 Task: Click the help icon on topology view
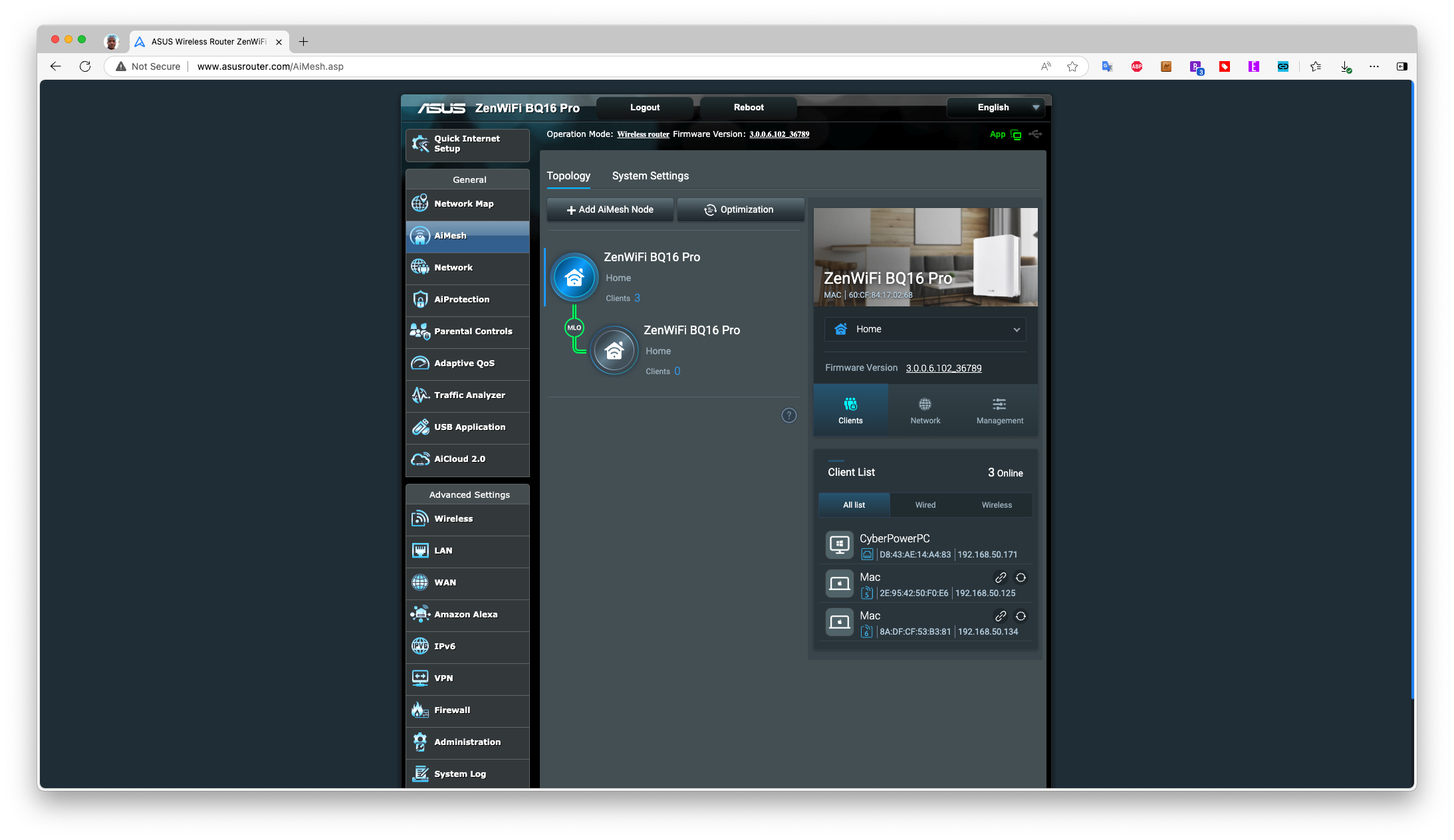pos(789,415)
